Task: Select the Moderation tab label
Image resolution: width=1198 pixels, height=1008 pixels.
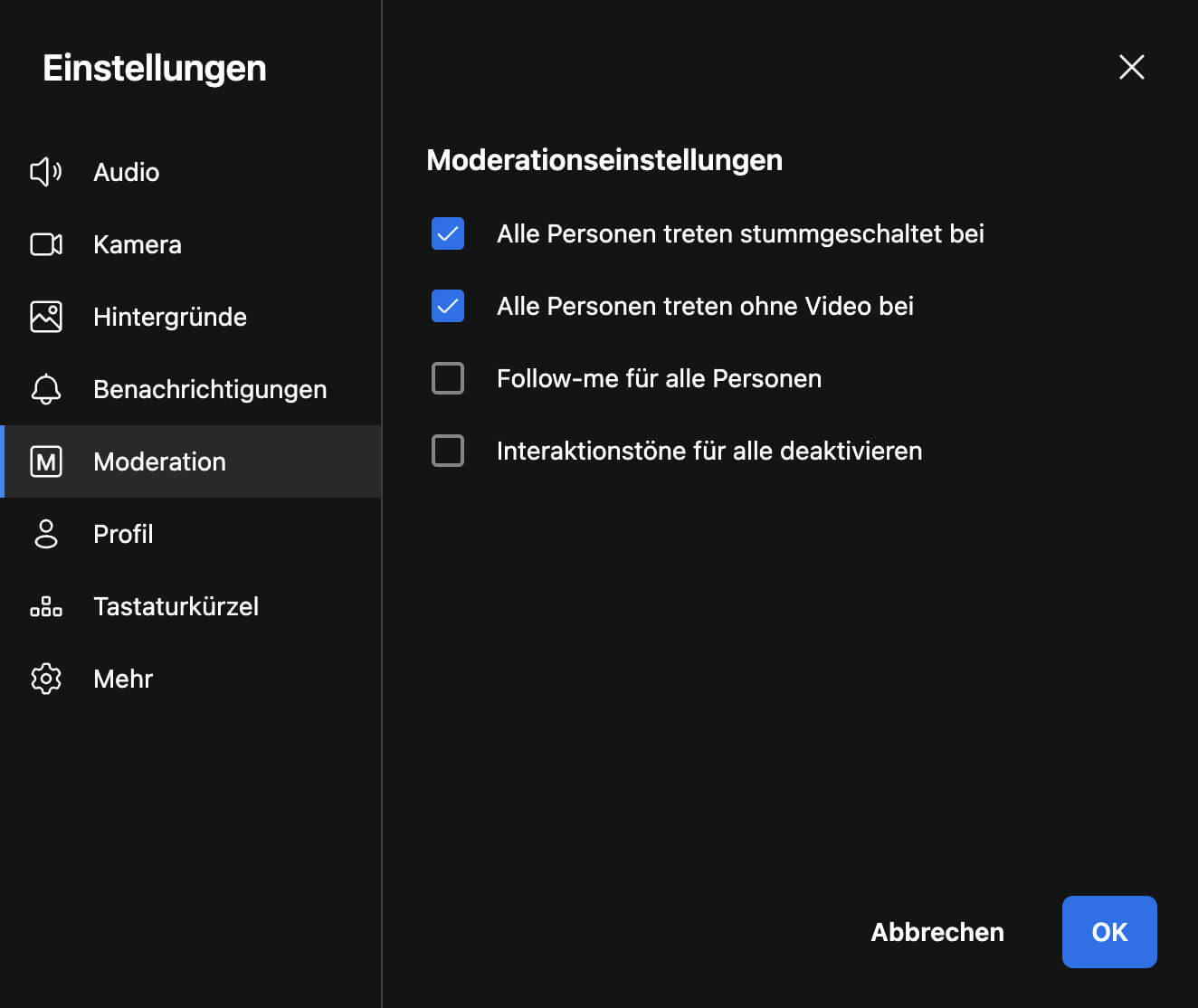Action: [x=159, y=461]
